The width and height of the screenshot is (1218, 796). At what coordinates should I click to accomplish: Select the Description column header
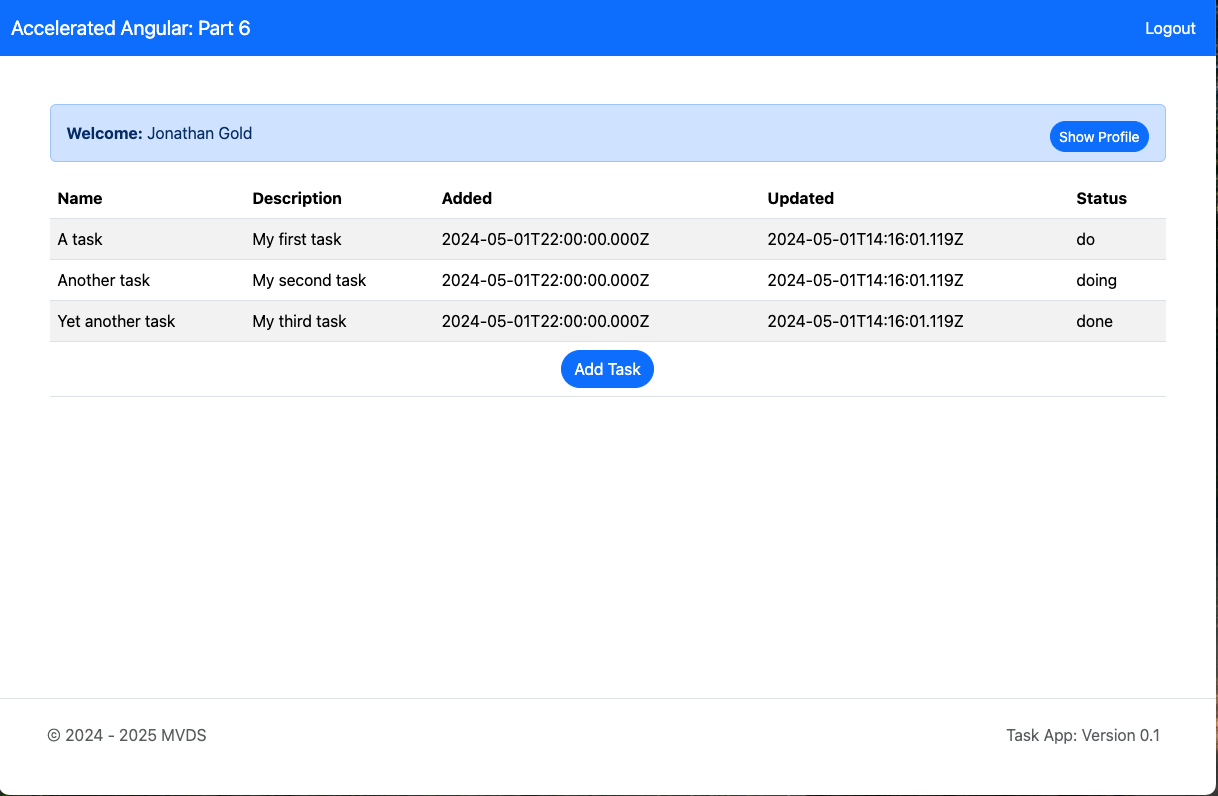tap(297, 198)
